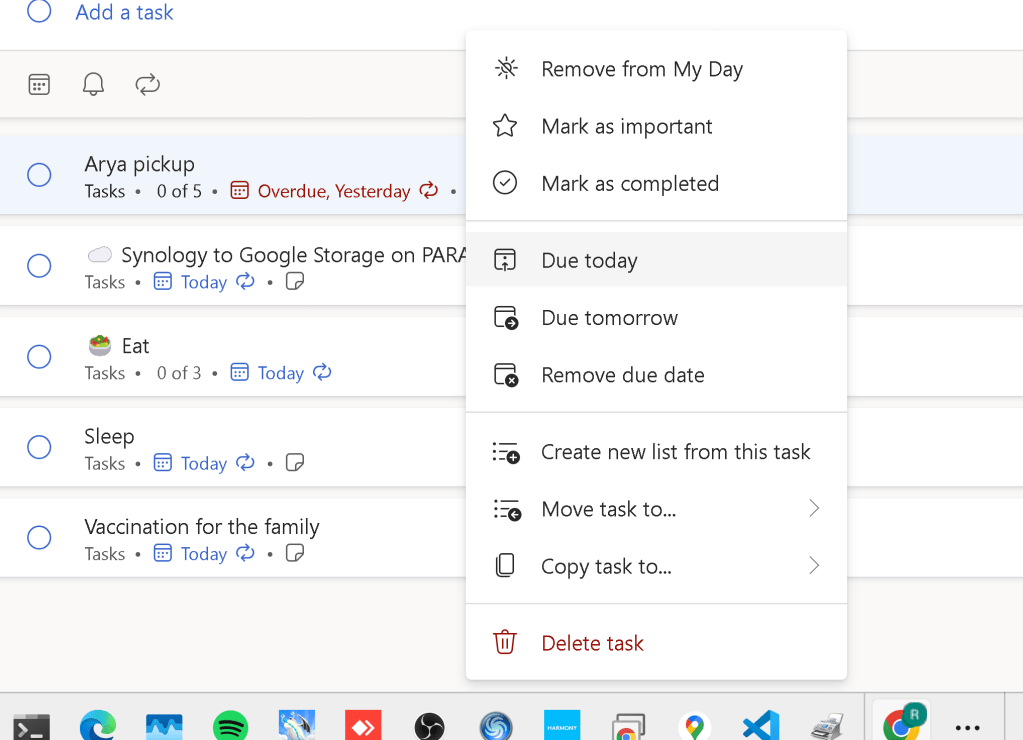Choose Remove from My Day
The width and height of the screenshot is (1023, 740).
click(656, 69)
